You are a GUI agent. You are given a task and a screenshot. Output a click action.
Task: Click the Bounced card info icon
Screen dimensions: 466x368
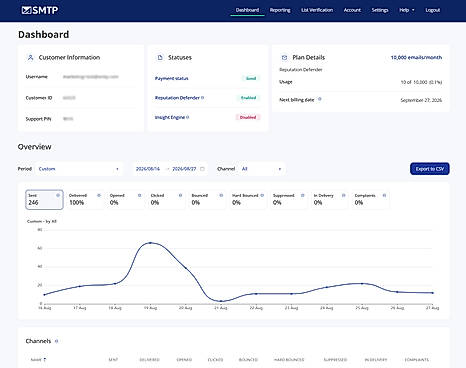221,195
